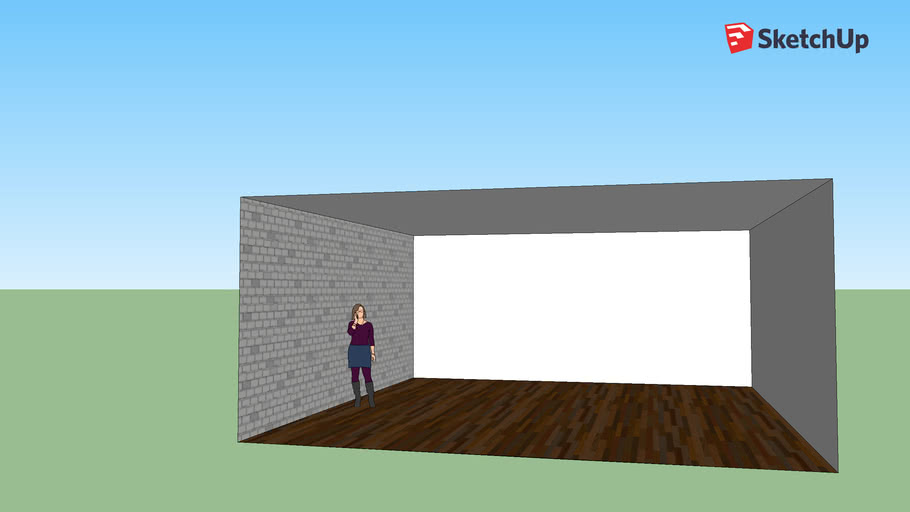Screen dimensions: 910x512
Task: Click bottom-left front corner of brick wall
Action: pos(238,442)
